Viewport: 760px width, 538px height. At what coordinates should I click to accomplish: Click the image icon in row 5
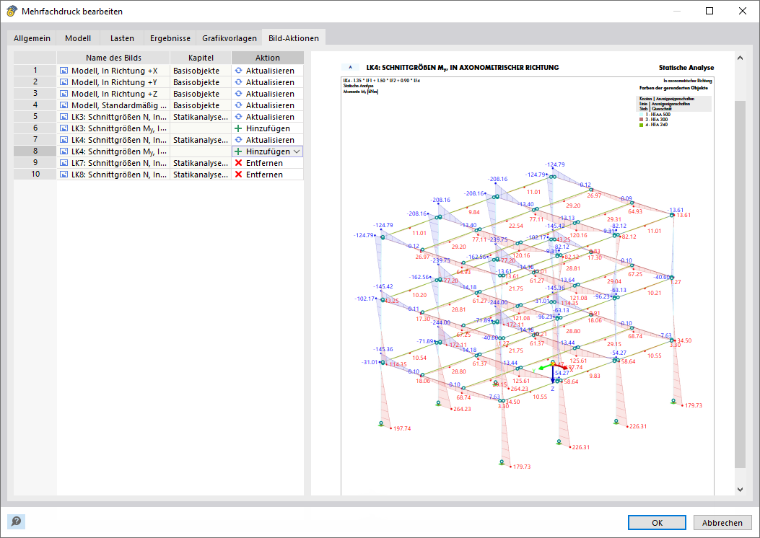click(x=63, y=117)
